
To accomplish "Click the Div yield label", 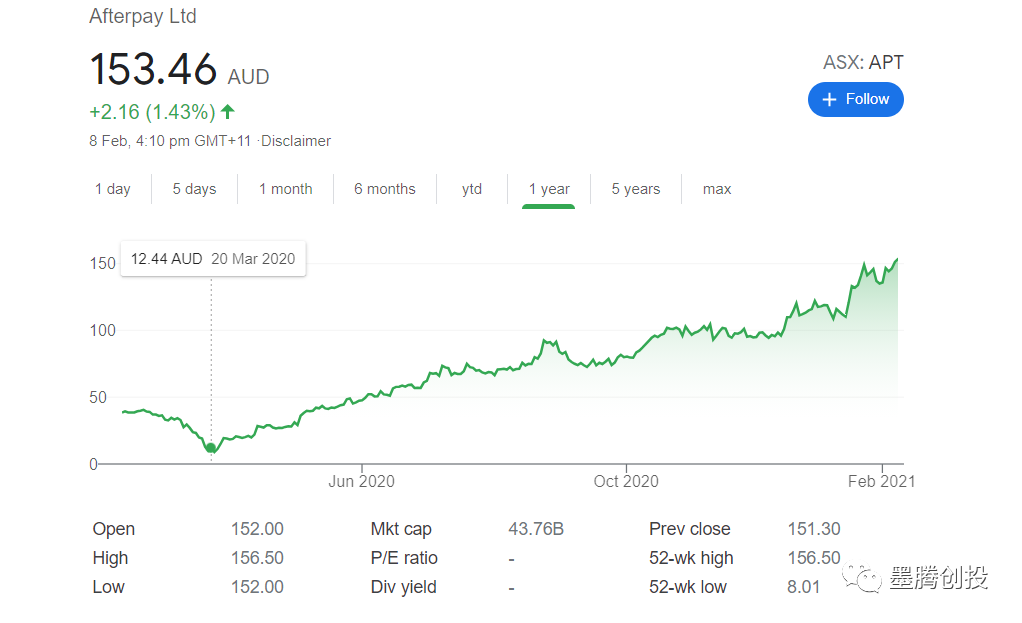I will coord(403,587).
